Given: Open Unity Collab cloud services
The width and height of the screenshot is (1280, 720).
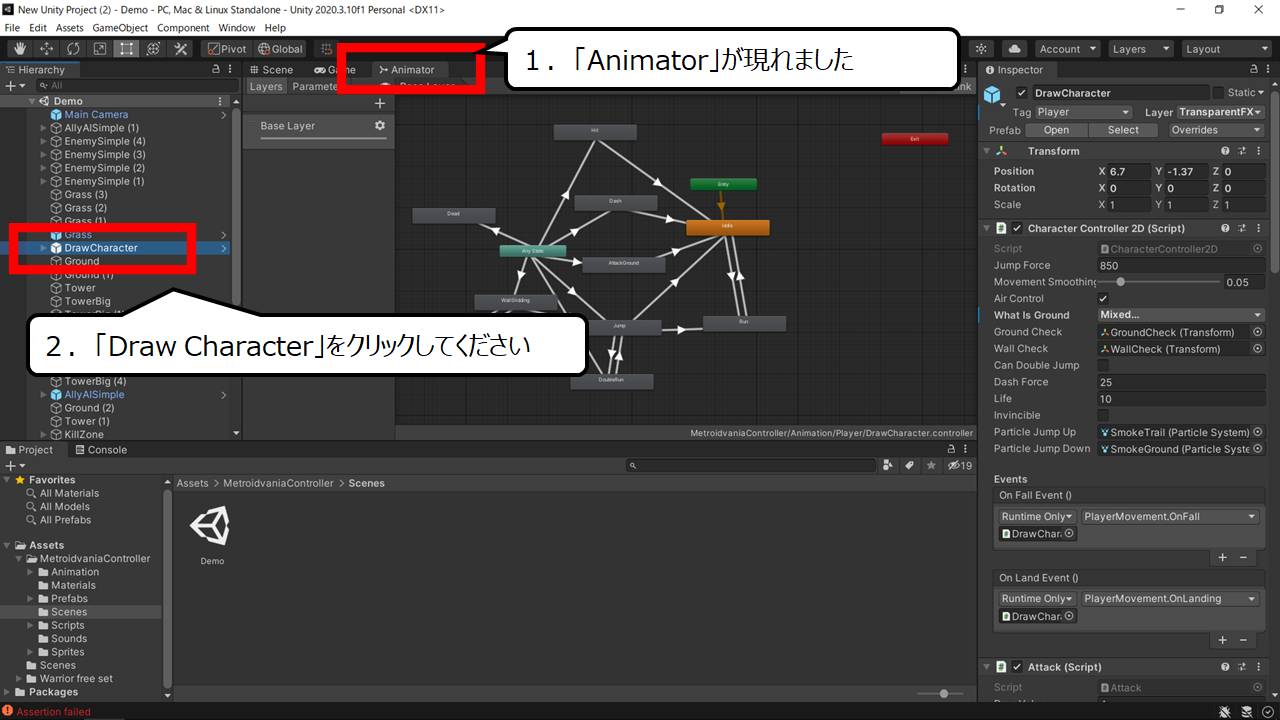Looking at the screenshot, I should 1015,49.
